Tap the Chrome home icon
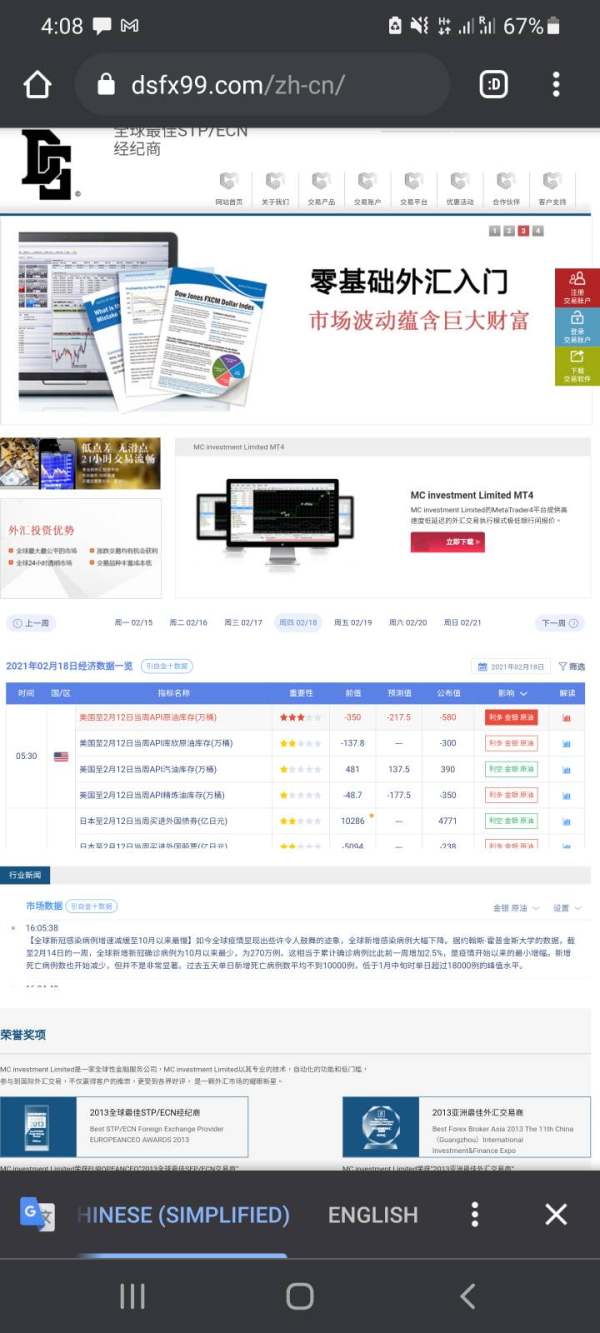600x1333 pixels. tap(37, 85)
